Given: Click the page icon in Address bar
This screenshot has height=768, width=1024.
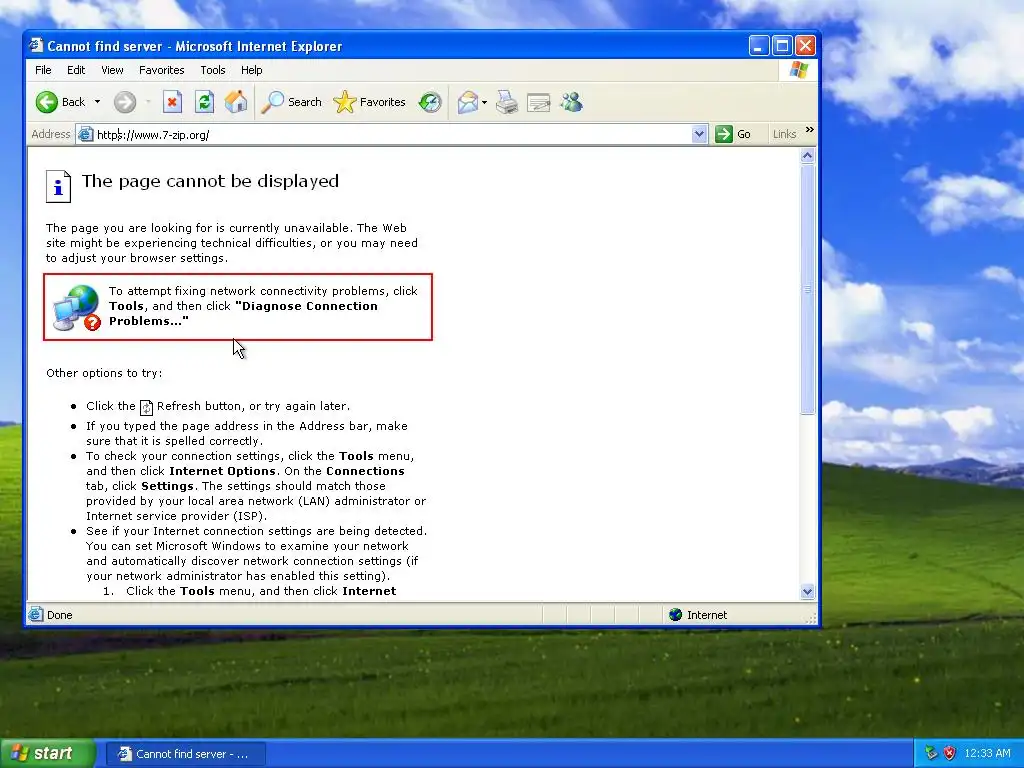Looking at the screenshot, I should [86, 135].
